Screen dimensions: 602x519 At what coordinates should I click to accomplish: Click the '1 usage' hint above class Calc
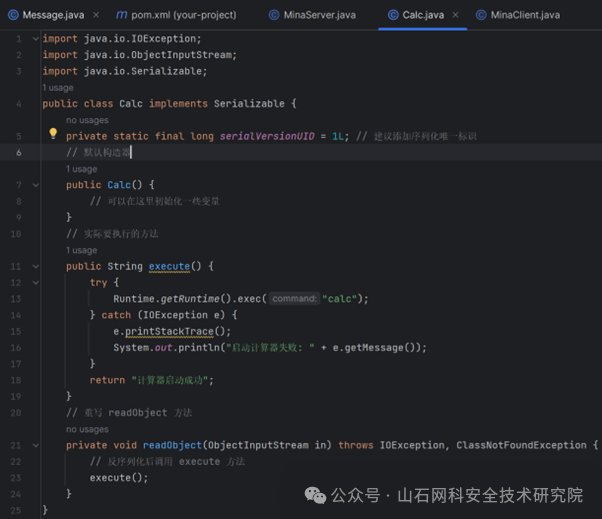coord(58,88)
